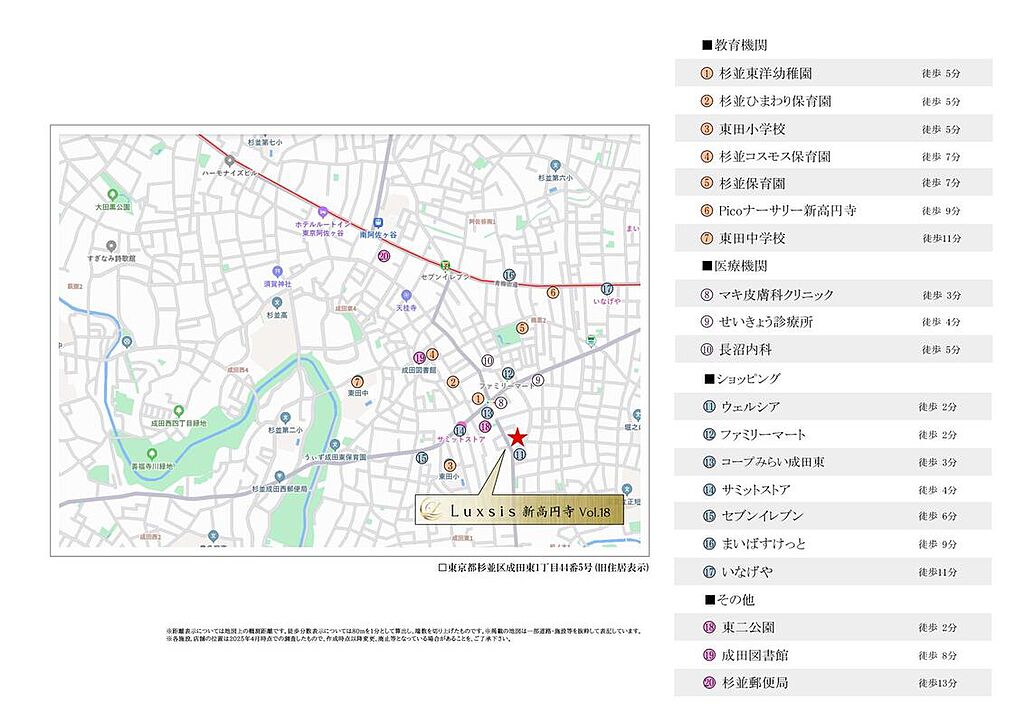Select map marker 7 above 東田中 label
Viewport: 1024px width, 723px height.
357,382
